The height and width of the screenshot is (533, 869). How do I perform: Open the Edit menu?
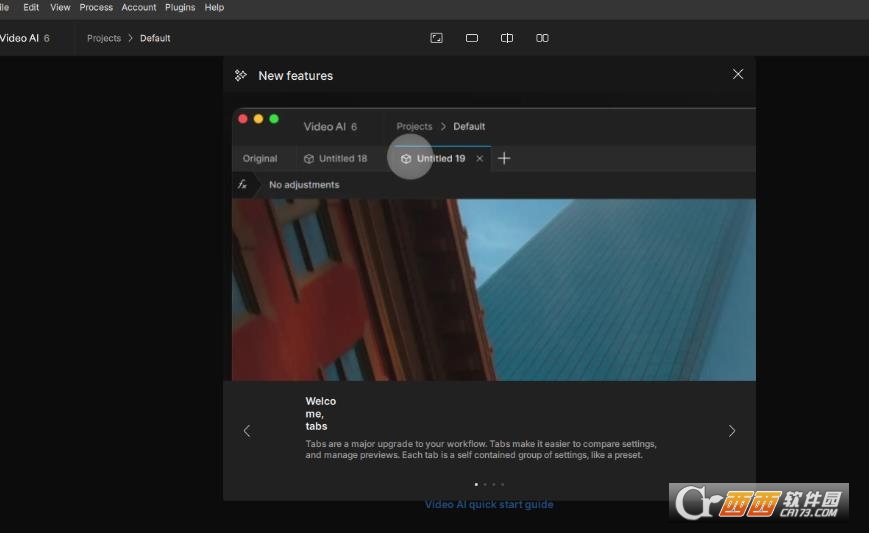[x=31, y=7]
